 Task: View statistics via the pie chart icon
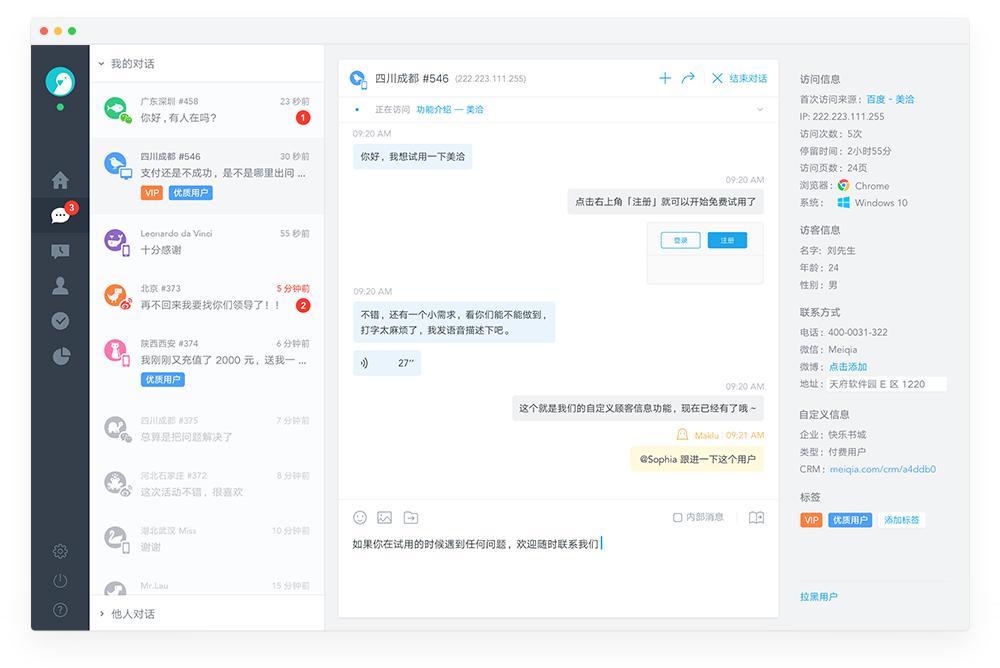click(60, 357)
